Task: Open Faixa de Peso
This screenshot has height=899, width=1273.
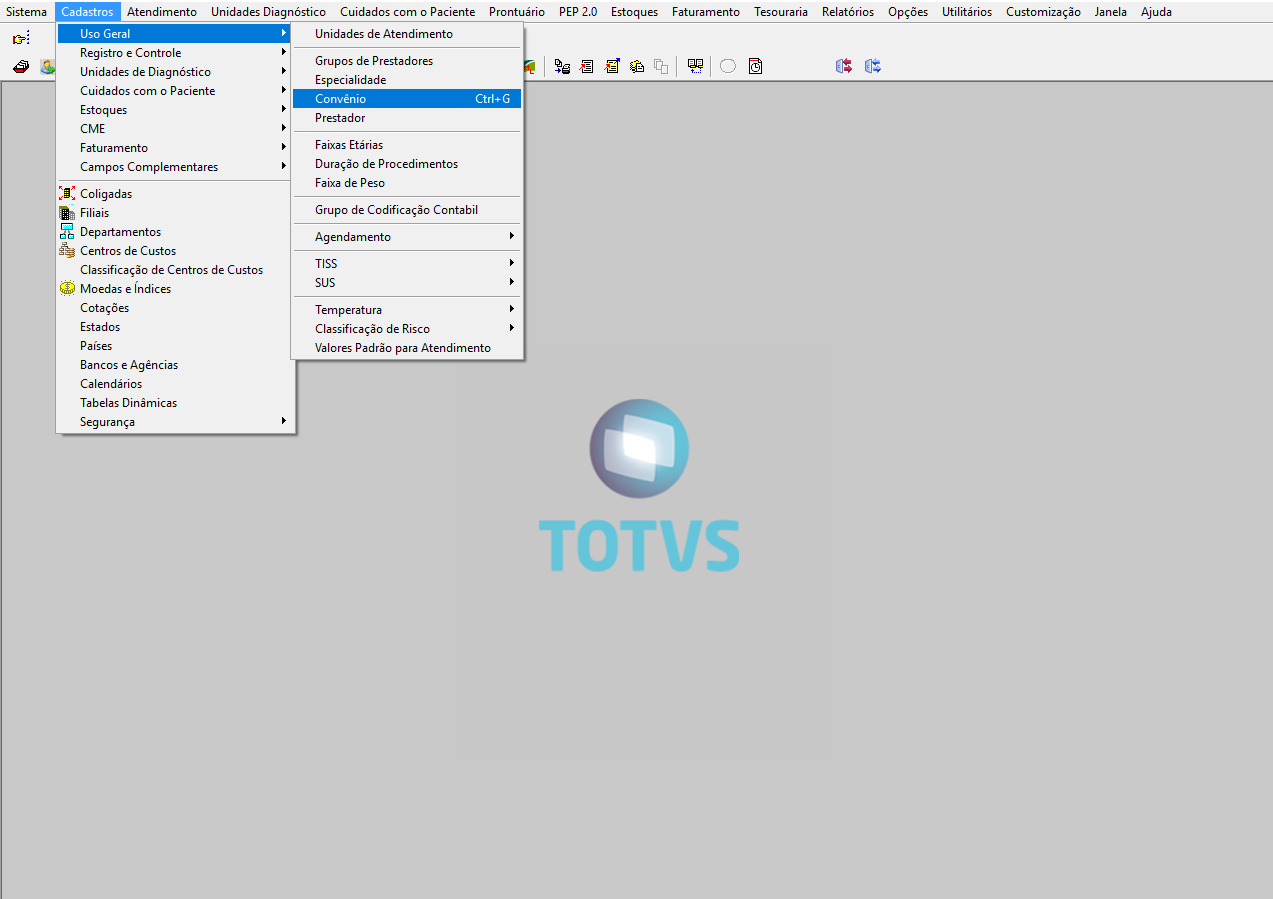Action: click(407, 183)
